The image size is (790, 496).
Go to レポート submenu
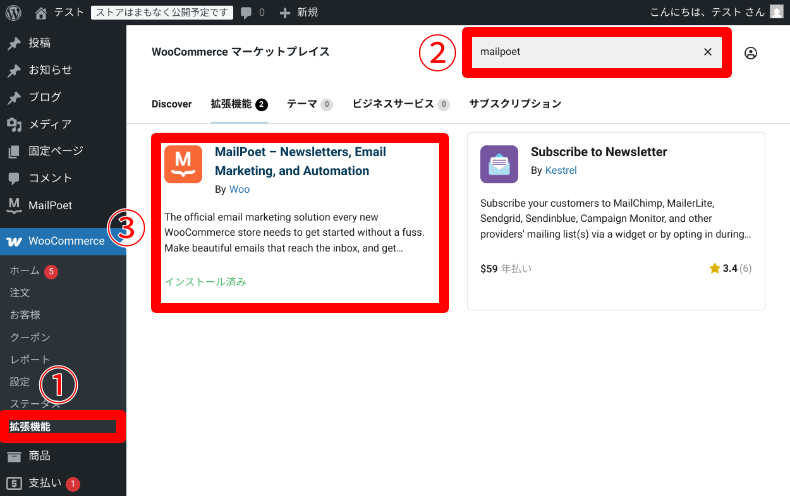tap(30, 359)
